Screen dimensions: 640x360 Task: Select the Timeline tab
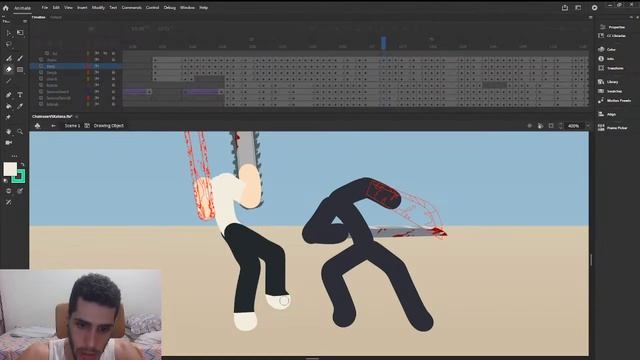[39, 17]
